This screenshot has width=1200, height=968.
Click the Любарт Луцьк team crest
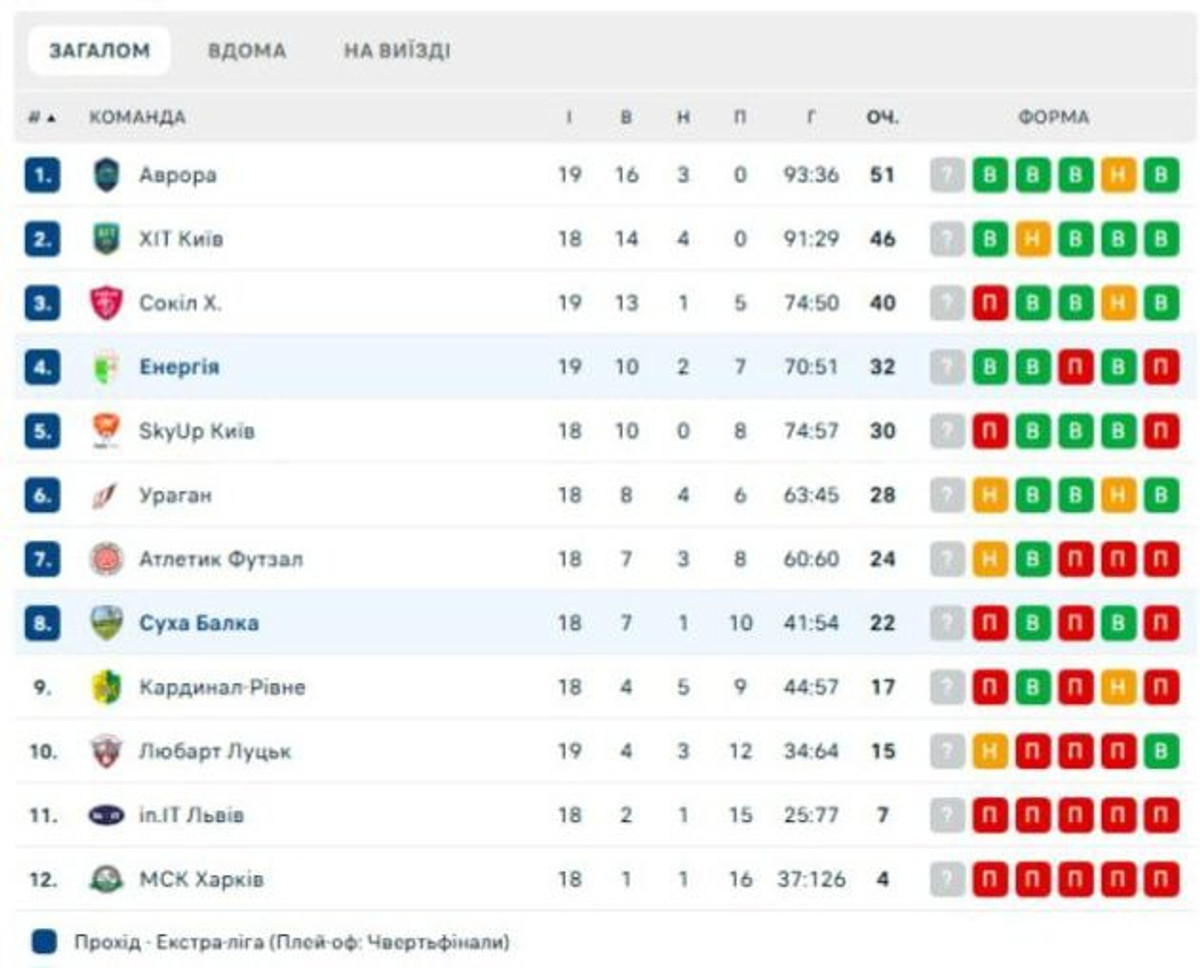click(105, 751)
